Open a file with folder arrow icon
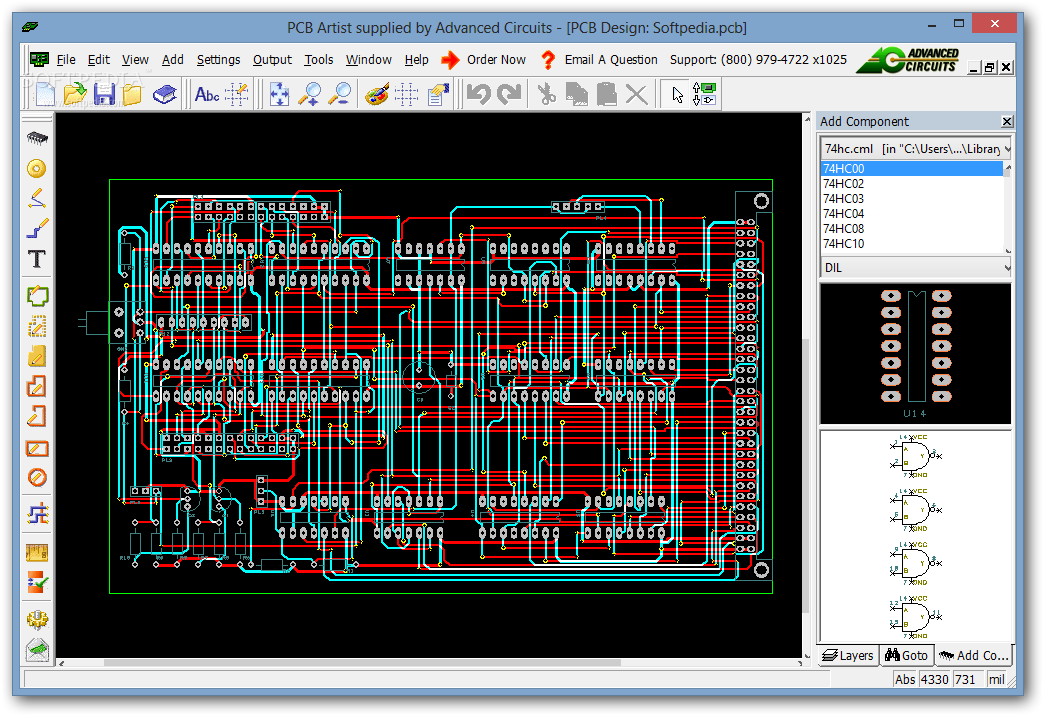Viewport: 1044px width, 716px height. click(x=75, y=94)
